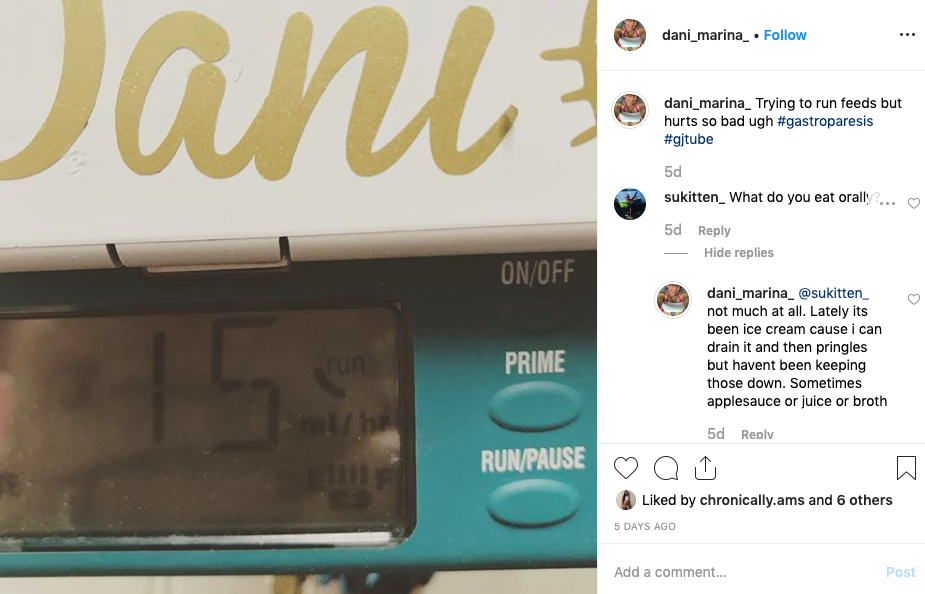Open the #gastroparesis hashtag
The width and height of the screenshot is (925, 594).
click(x=825, y=121)
